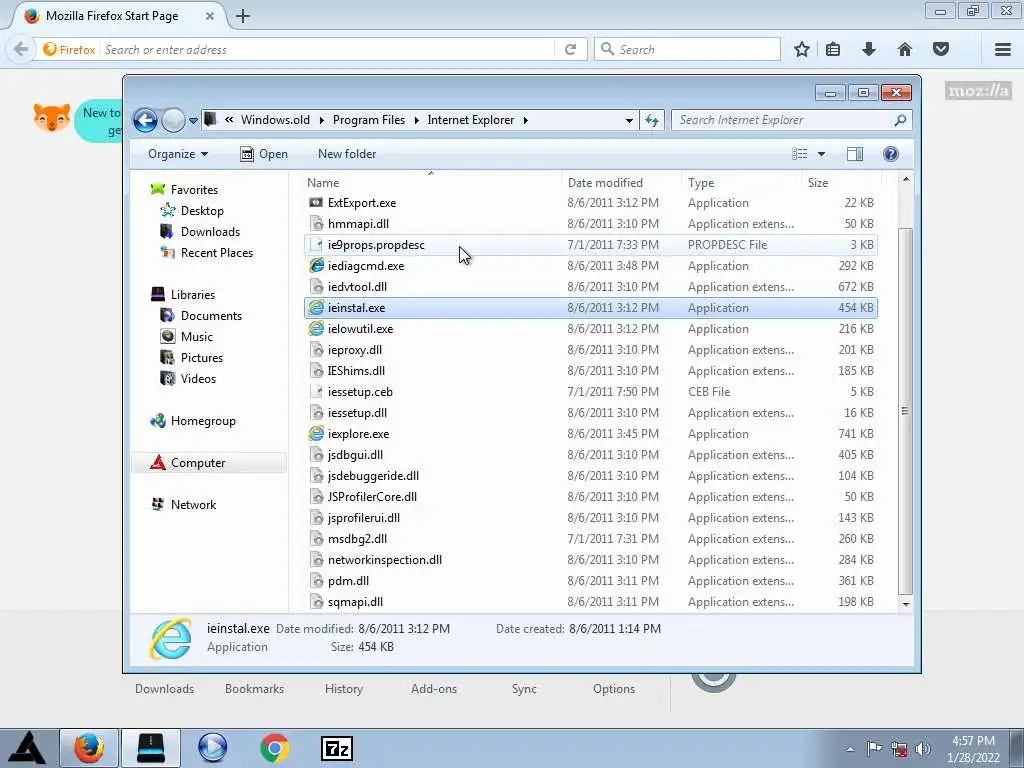Open the Documents library

211,315
